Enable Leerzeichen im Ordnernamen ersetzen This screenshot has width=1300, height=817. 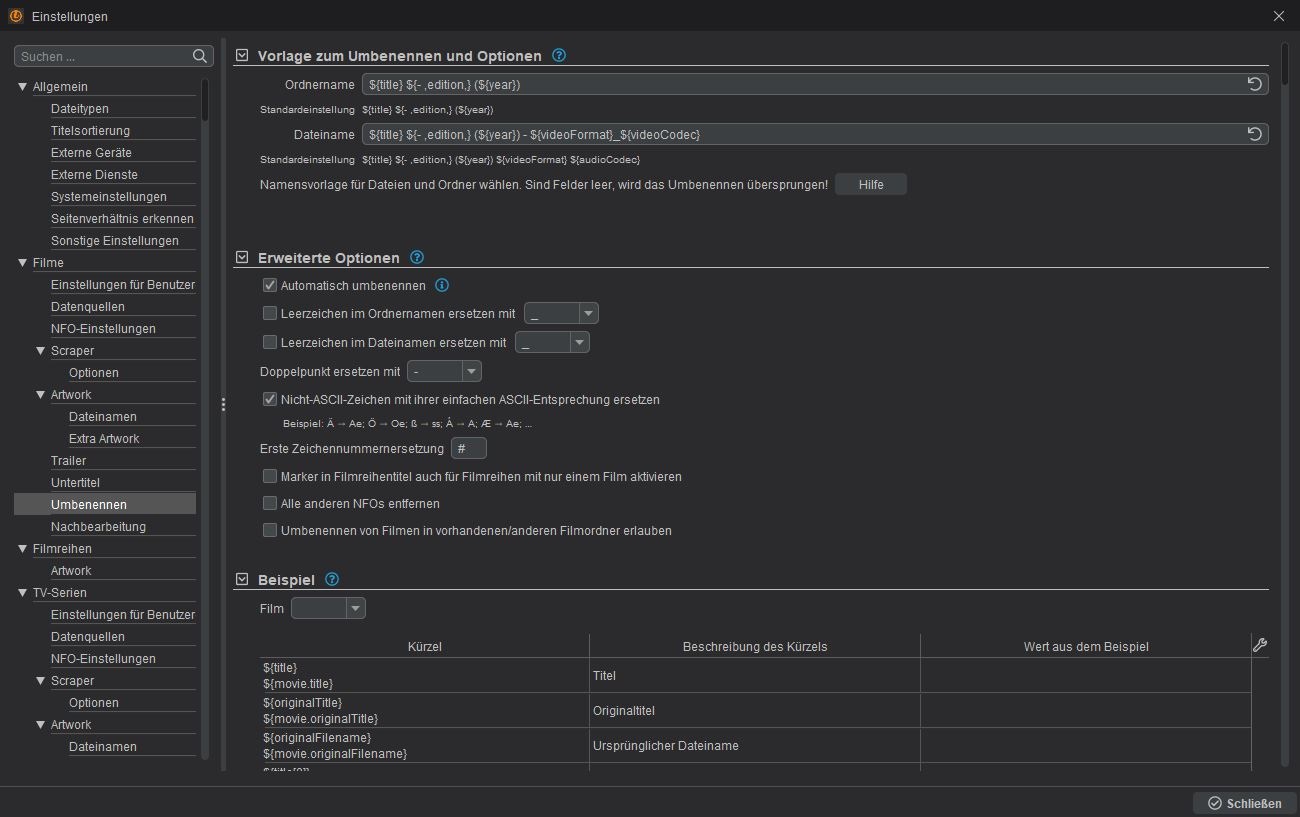(x=270, y=313)
